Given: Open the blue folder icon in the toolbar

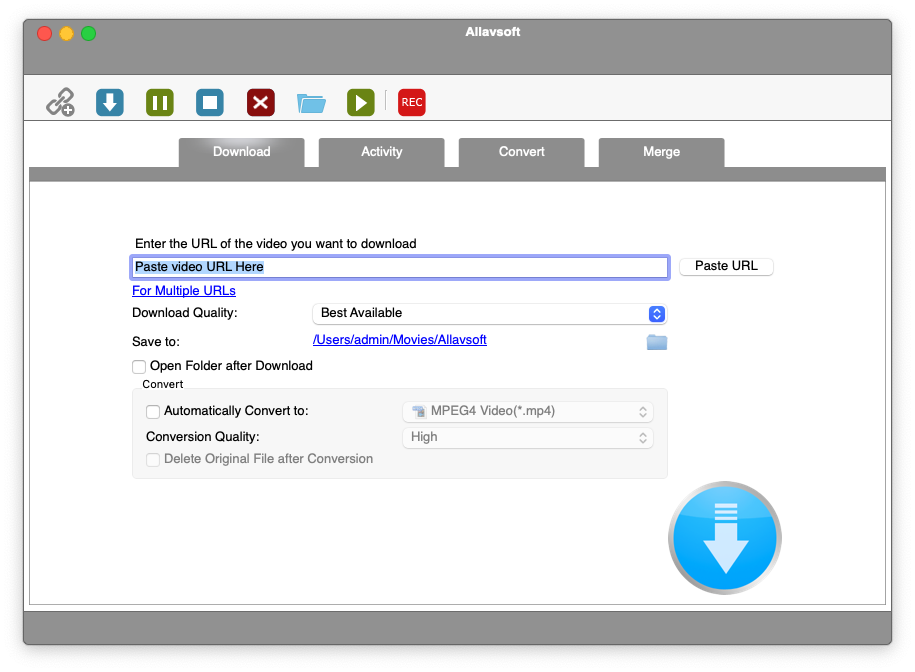Looking at the screenshot, I should click(x=311, y=103).
